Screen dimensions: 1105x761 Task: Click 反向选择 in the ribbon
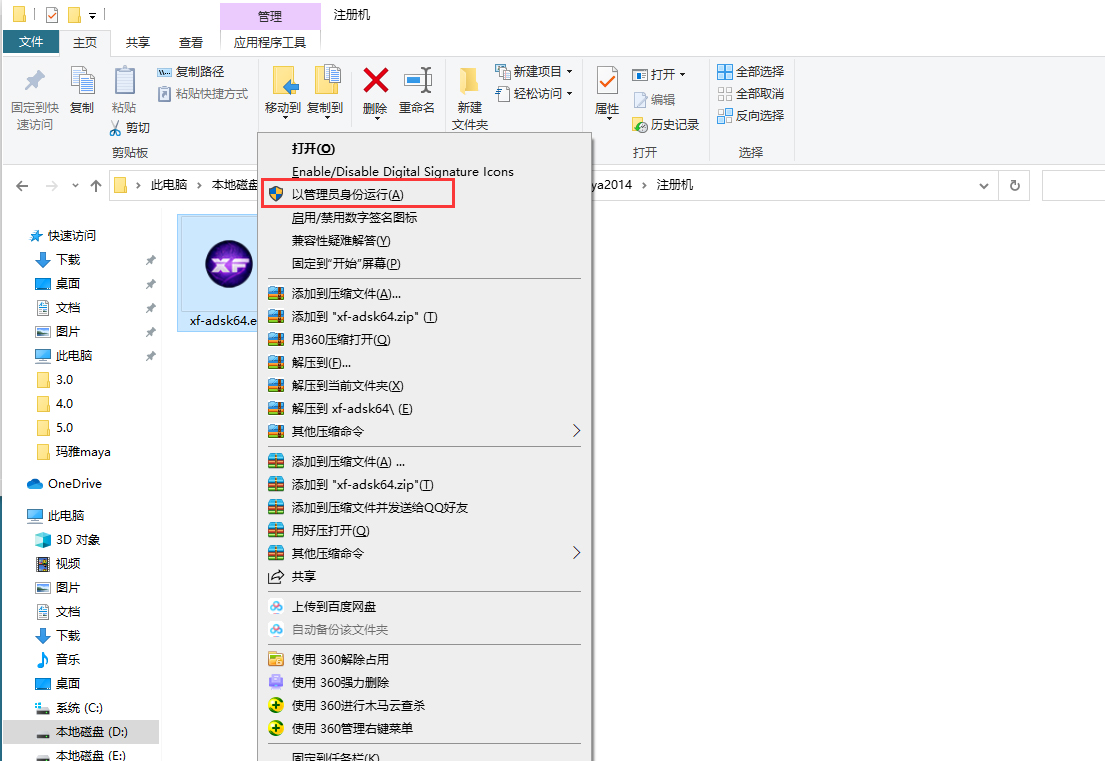coord(751,116)
